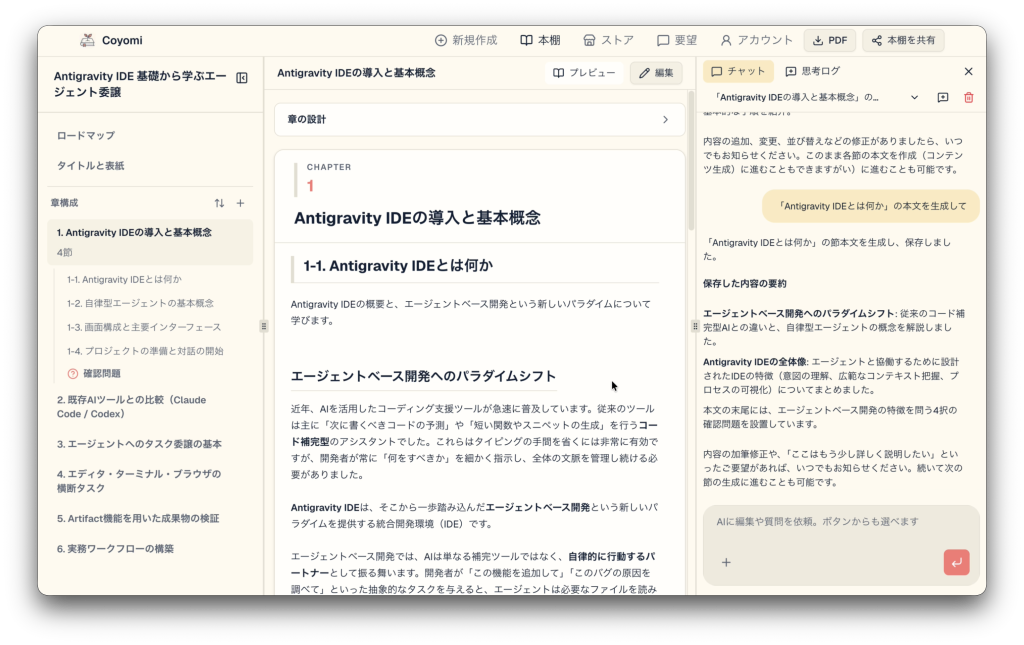Image resolution: width=1024 pixels, height=645 pixels.
Task: Click the chapter sort order arrows icon
Action: [219, 203]
